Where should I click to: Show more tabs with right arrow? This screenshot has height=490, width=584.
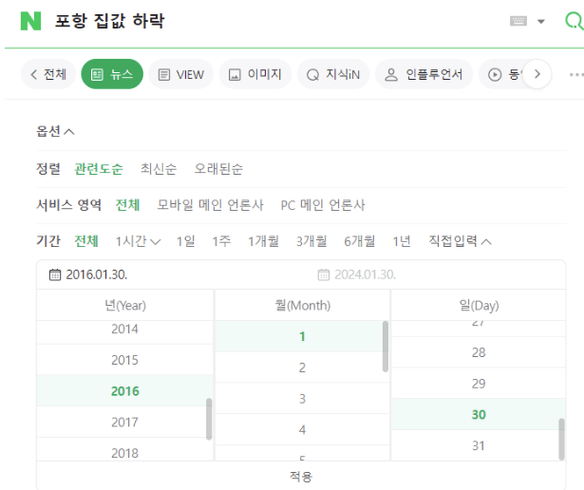point(537,74)
